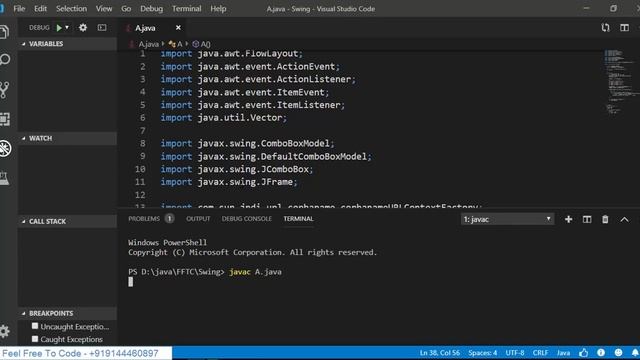Screen dimensions: 640x360
Task: Click the thumbs up icon in status bar
Action: pyautogui.click(x=584, y=353)
